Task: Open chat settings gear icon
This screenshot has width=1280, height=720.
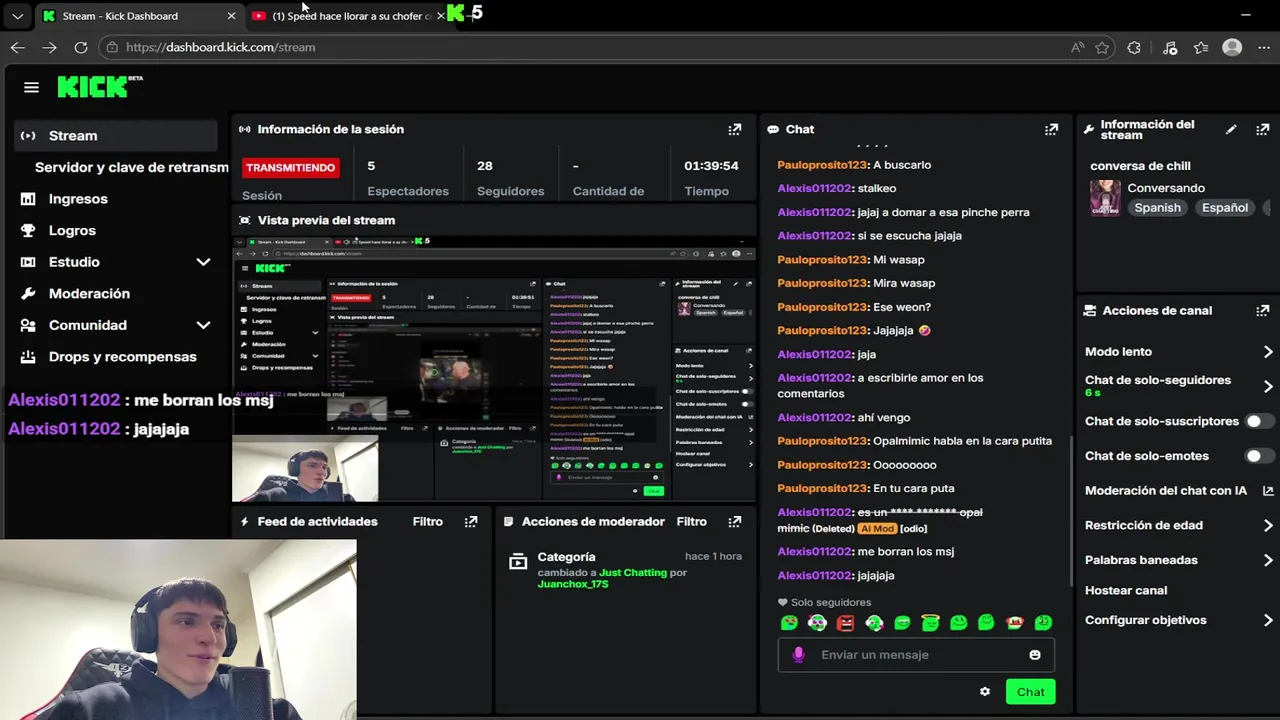Action: (x=985, y=692)
